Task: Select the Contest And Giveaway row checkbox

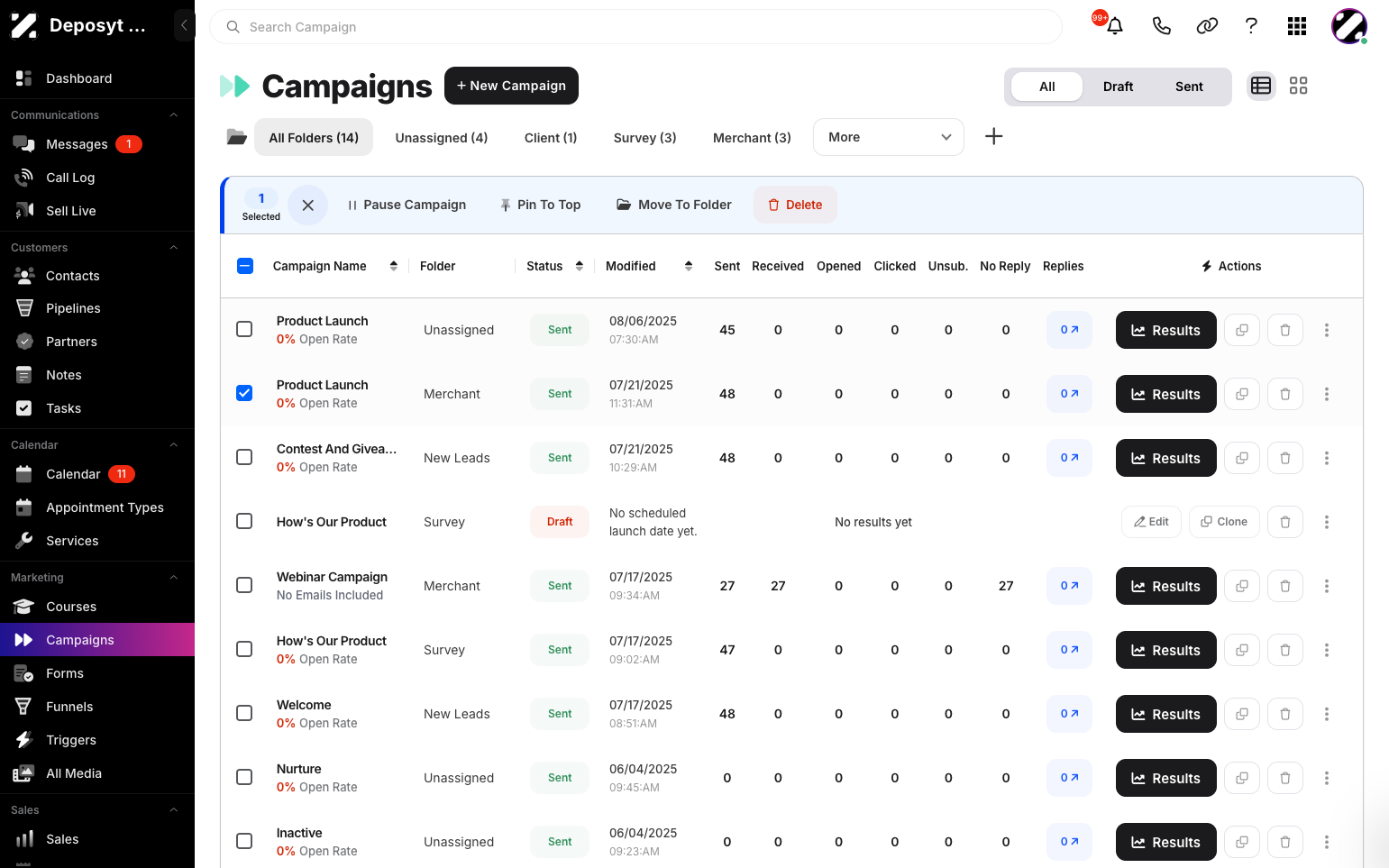Action: pos(244,457)
